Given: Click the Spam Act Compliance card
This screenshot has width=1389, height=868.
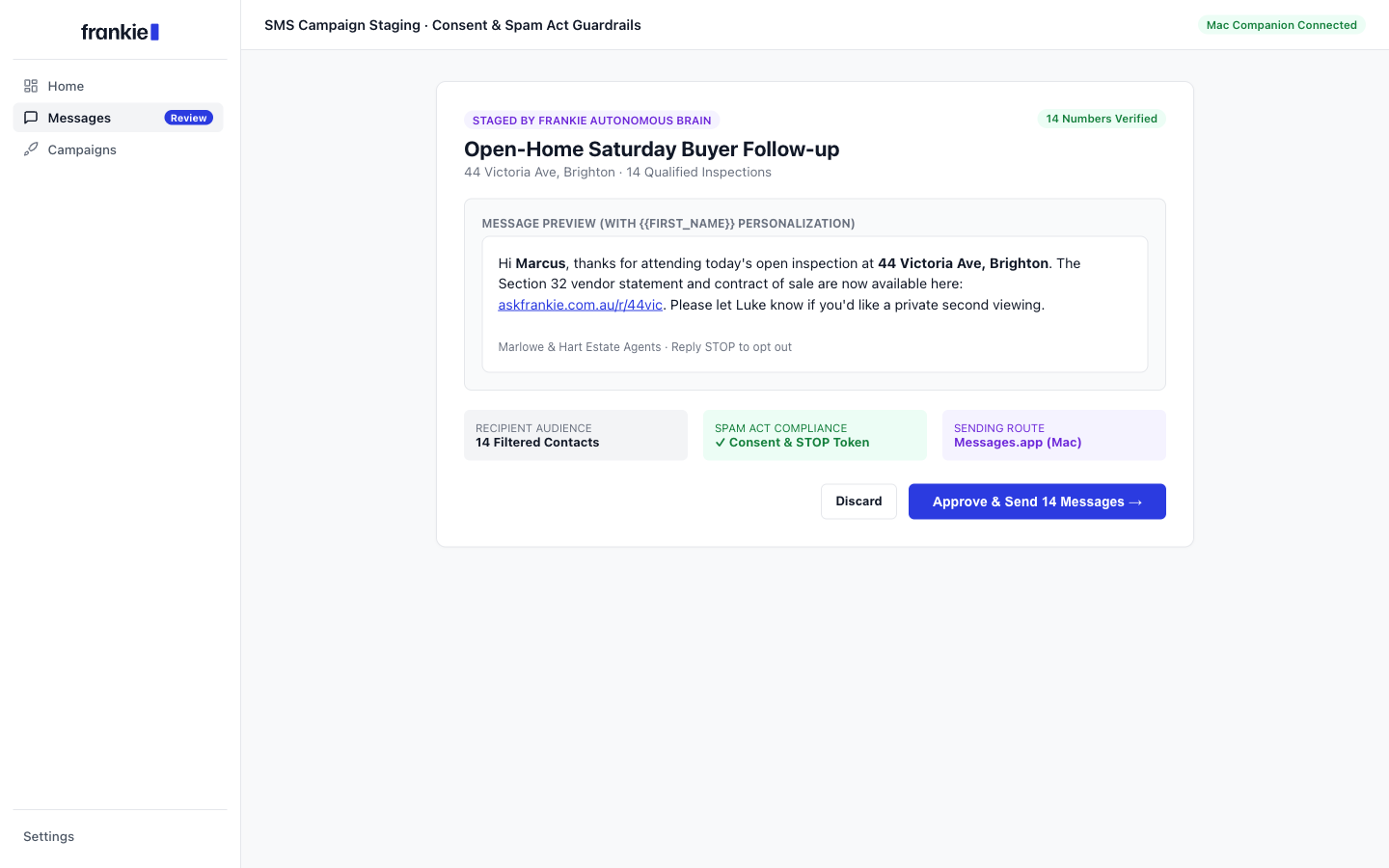Looking at the screenshot, I should 815,435.
